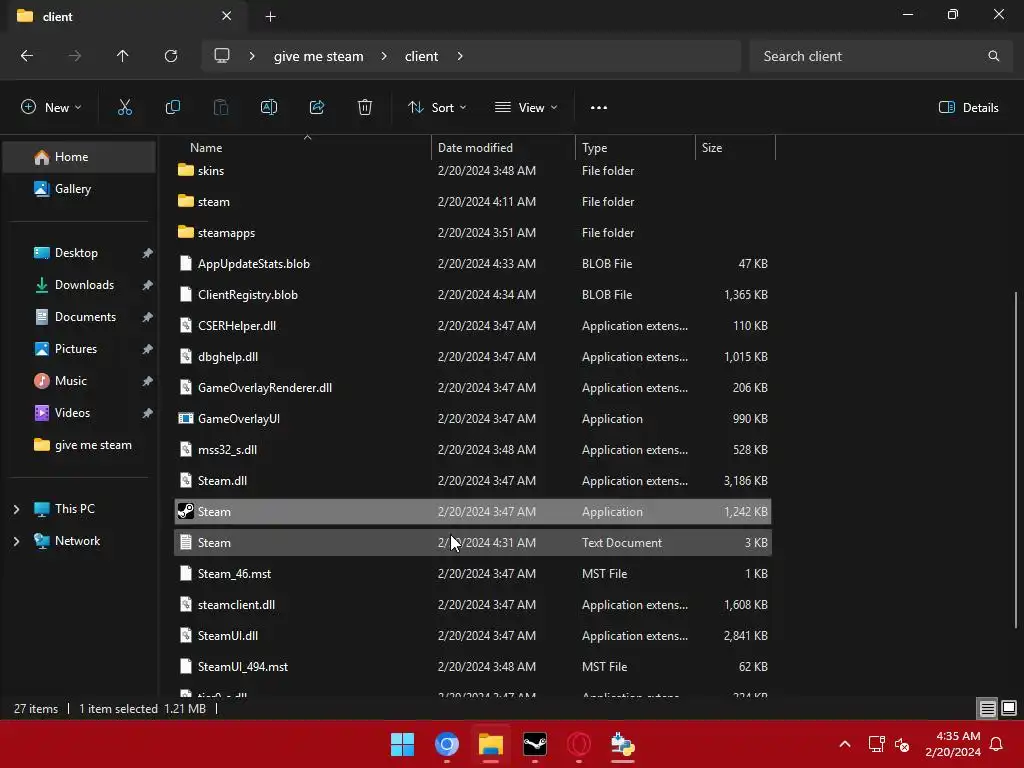
Task: Open the View dropdown menu
Action: (x=526, y=108)
